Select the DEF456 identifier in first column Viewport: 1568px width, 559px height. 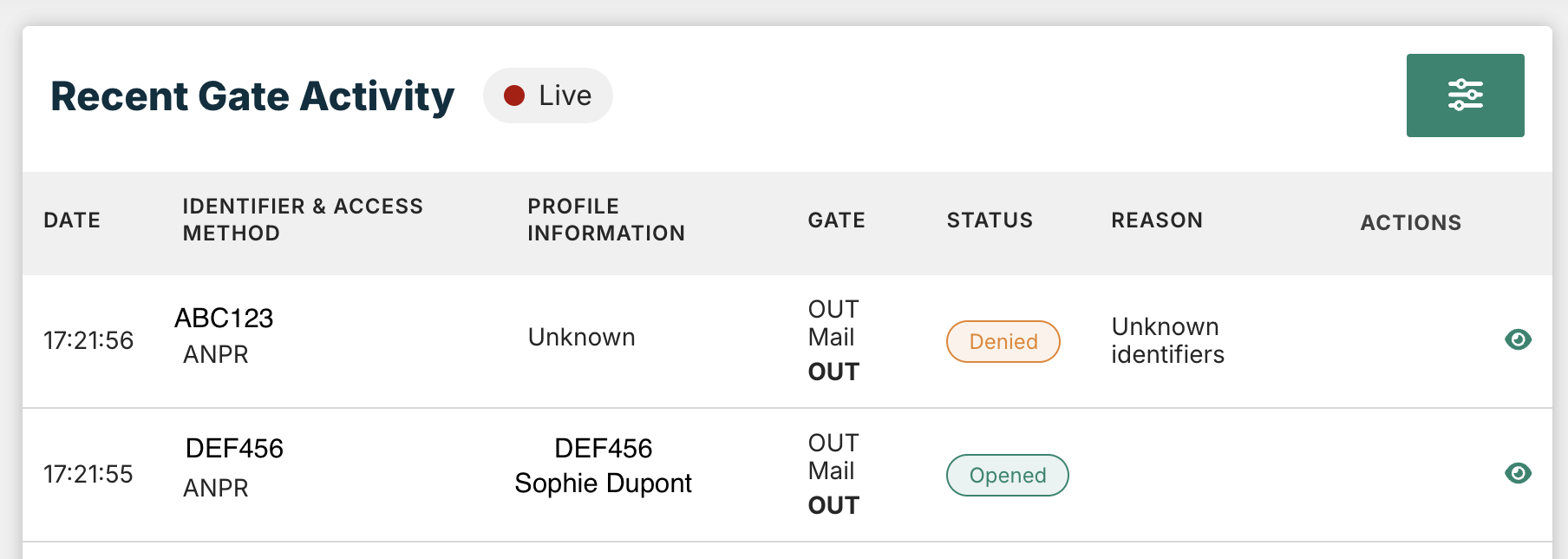pyautogui.click(x=234, y=449)
